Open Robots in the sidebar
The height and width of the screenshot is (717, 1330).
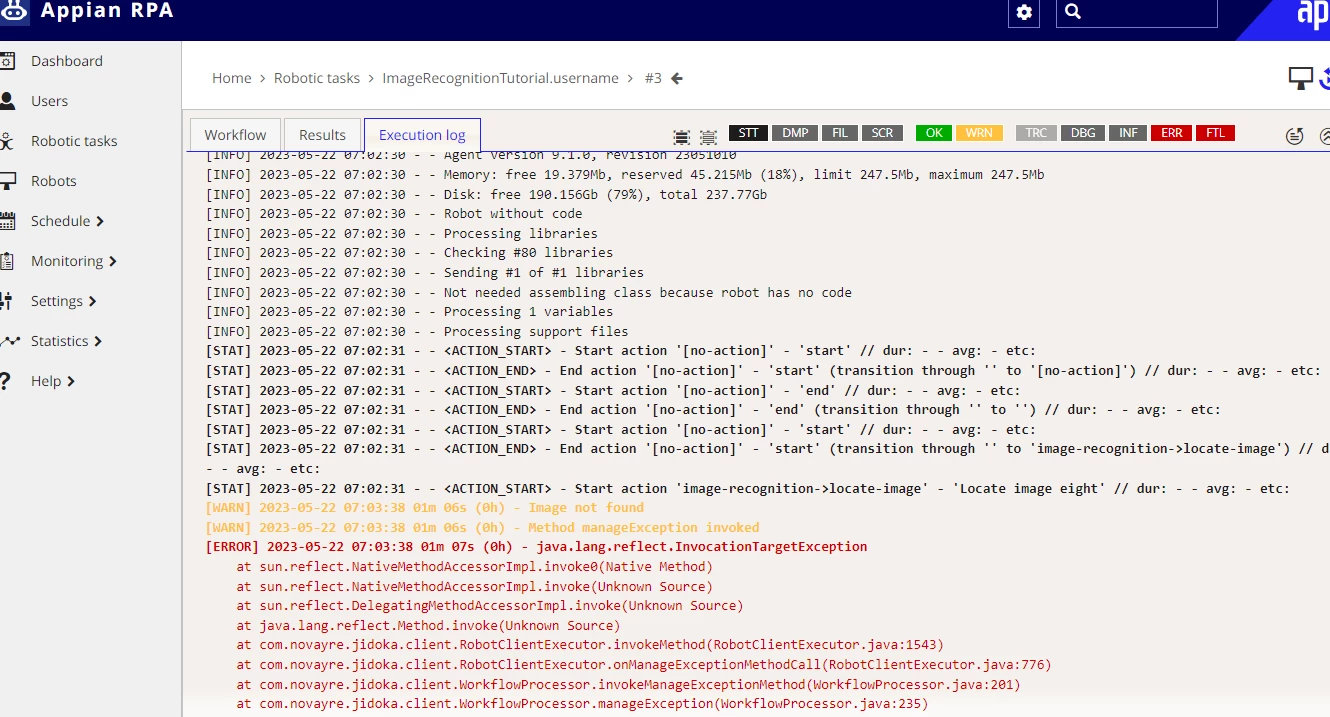[x=53, y=181]
